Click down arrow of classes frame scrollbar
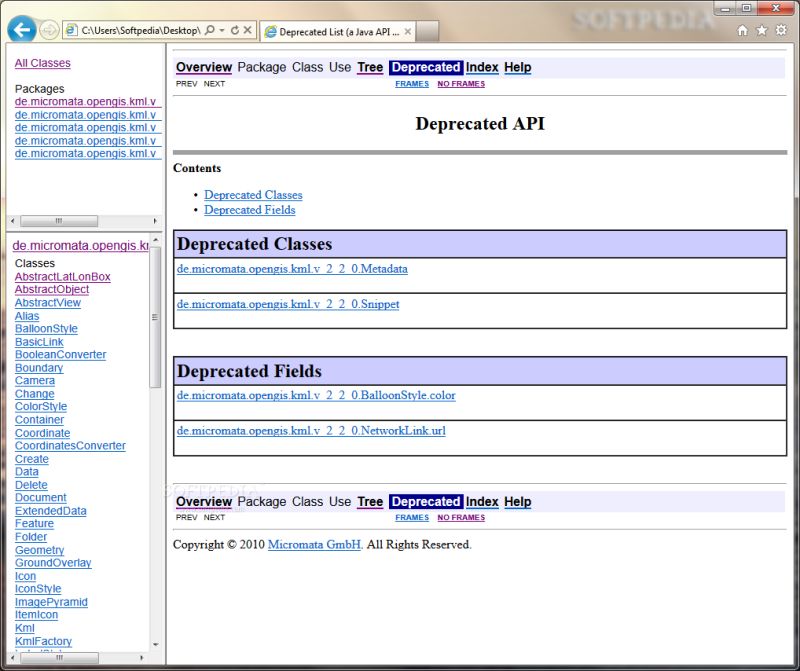This screenshot has height=671, width=800. click(156, 644)
